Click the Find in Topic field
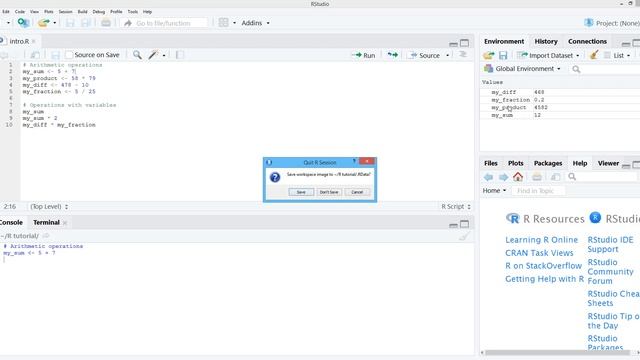 click(538, 191)
